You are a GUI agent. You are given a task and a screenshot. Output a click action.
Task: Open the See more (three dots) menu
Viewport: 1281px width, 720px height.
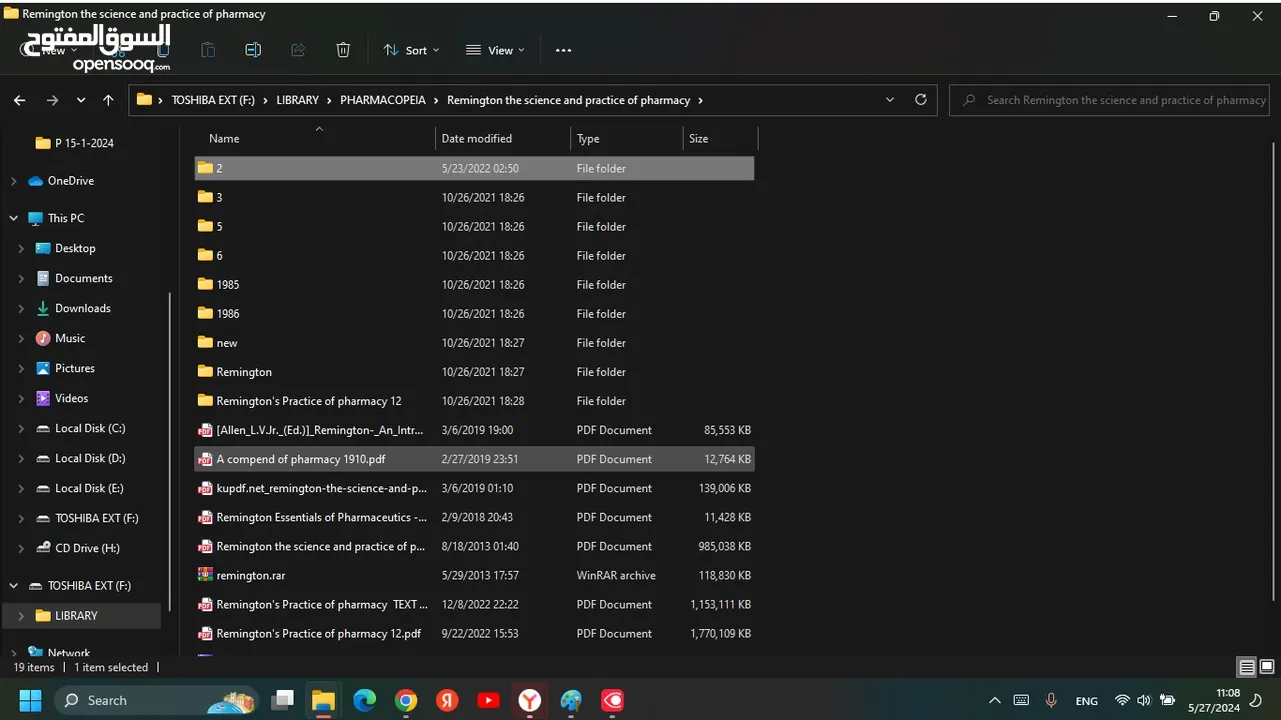click(563, 50)
